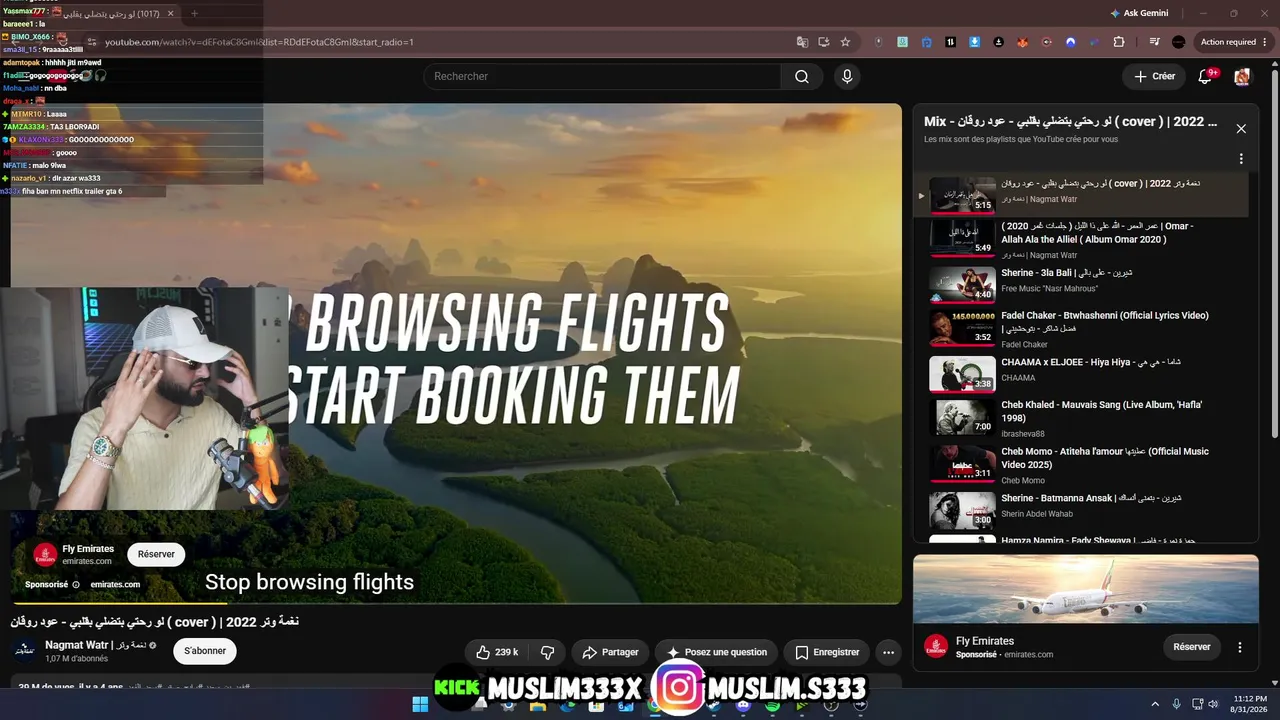Screen dimensions: 1280x720
Task: Click the Fly Emirates logo on video ad
Action: [45, 555]
